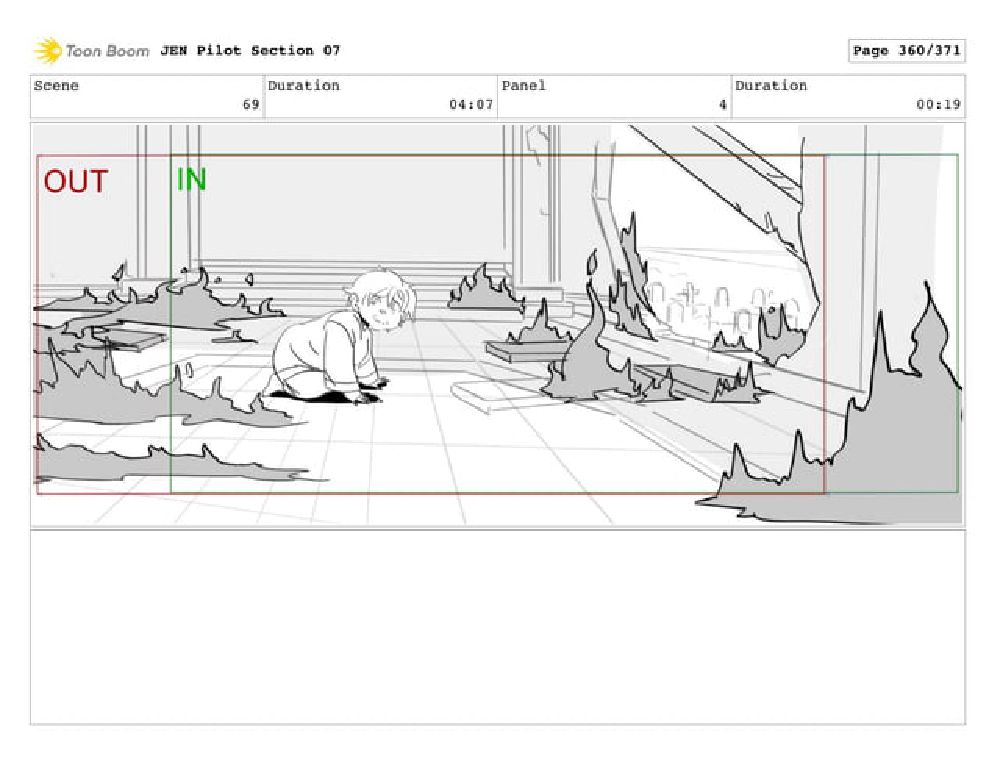Select the panel duration value '00:19'

938,104
